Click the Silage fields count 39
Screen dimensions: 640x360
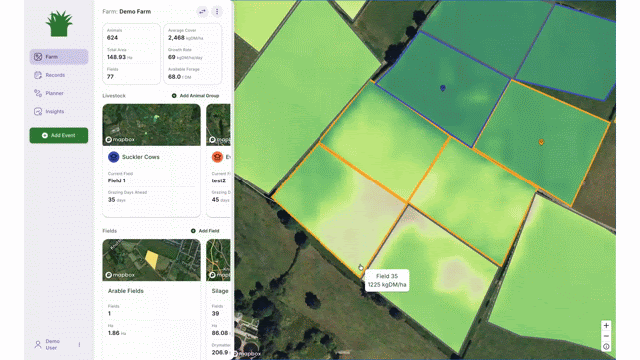click(216, 313)
